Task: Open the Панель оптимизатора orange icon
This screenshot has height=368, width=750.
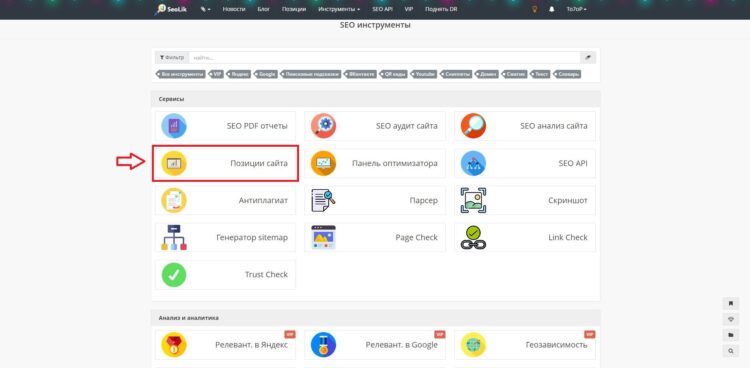Action: (x=323, y=163)
